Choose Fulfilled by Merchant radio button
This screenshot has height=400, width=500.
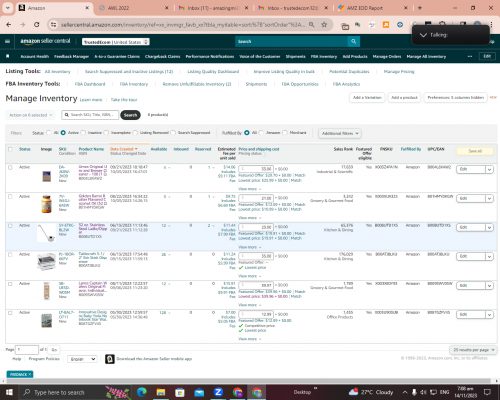click(x=285, y=133)
